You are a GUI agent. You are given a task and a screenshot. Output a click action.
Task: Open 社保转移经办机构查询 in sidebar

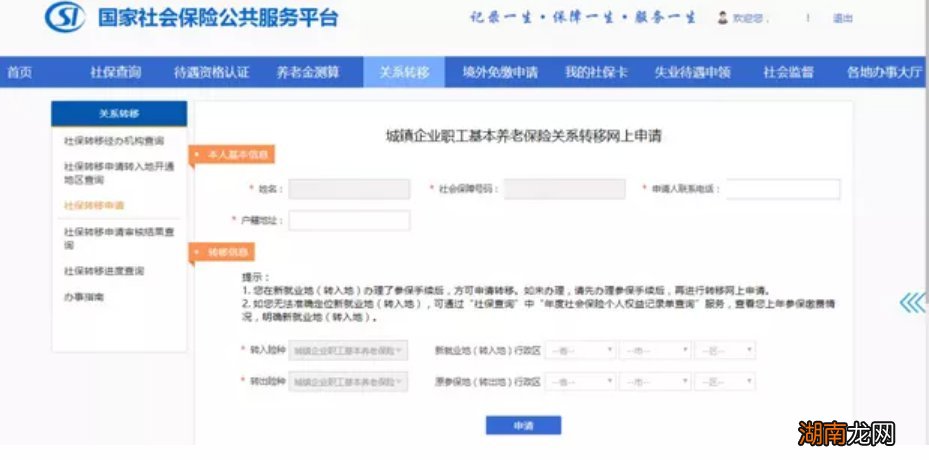point(114,141)
